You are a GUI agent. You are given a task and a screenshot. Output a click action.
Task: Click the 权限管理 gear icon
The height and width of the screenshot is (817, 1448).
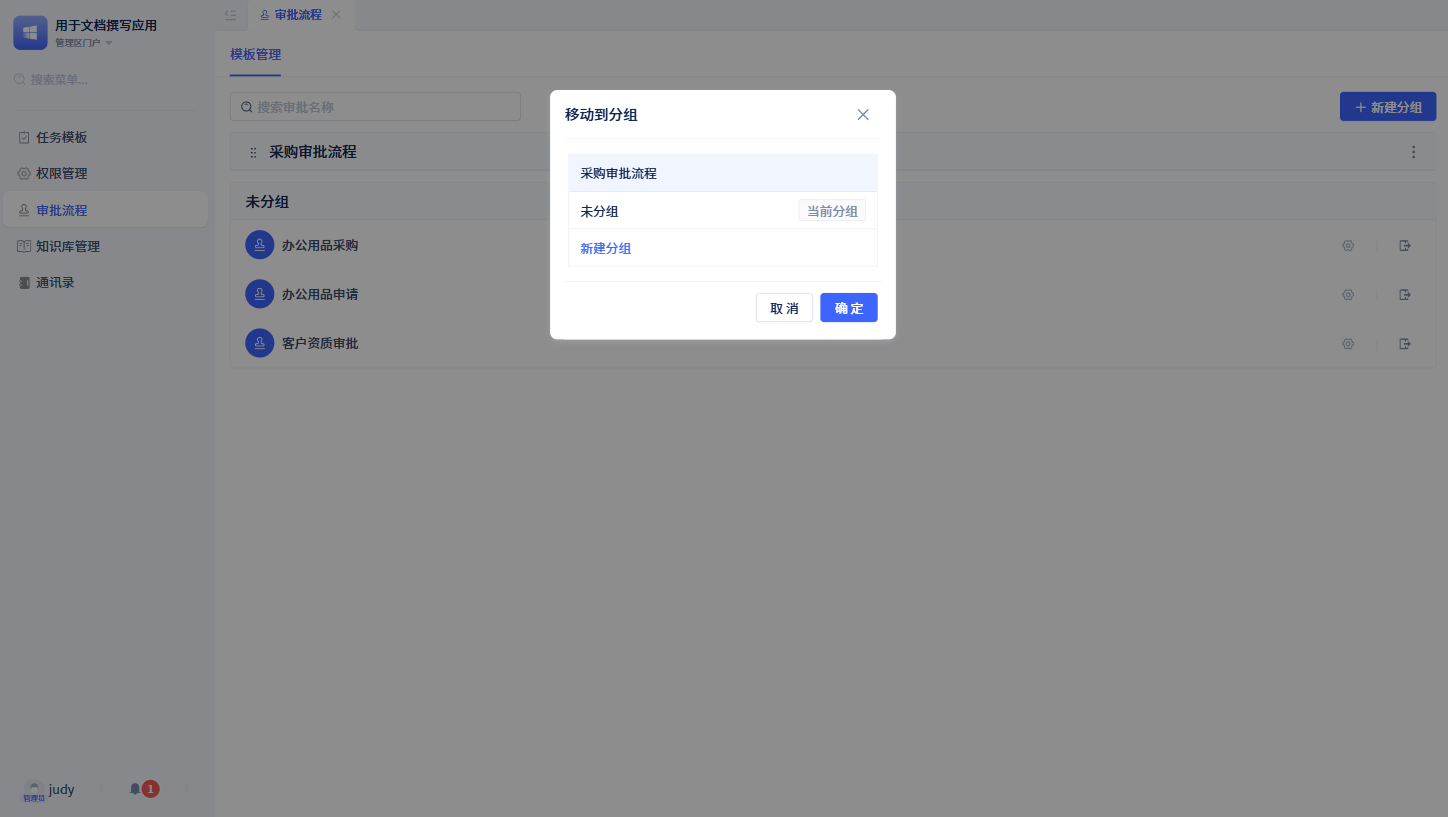pos(24,173)
